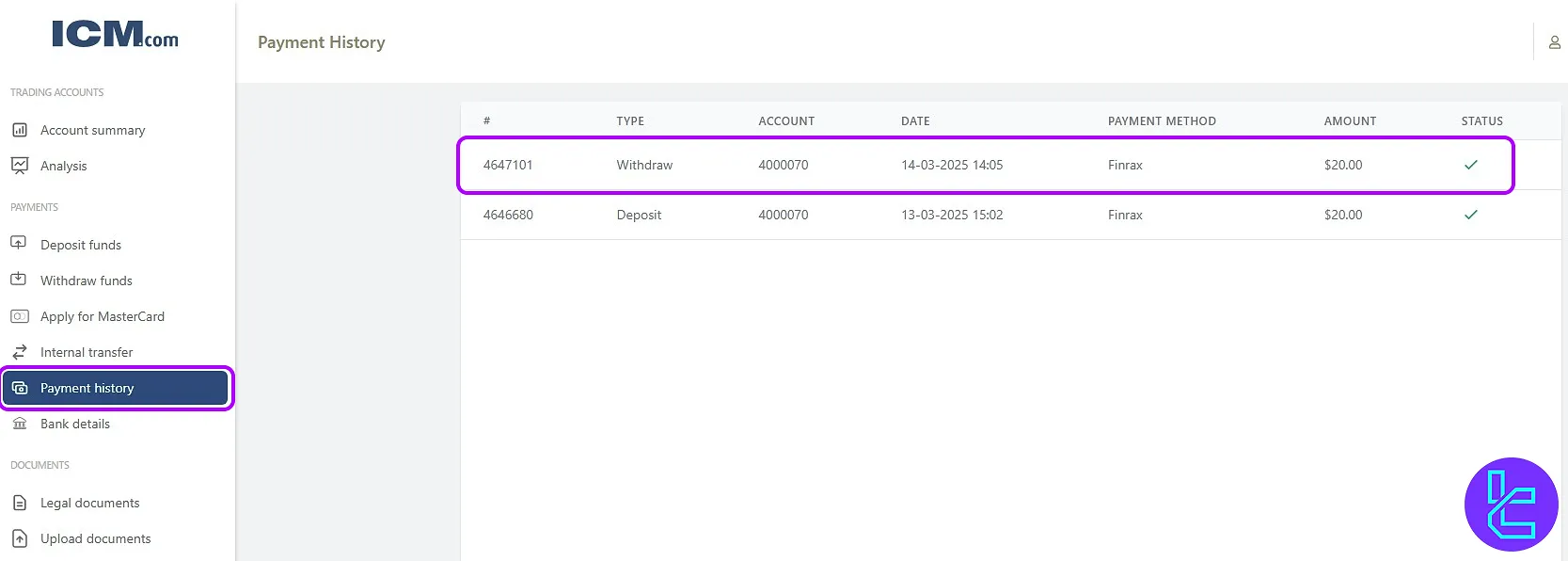Click the PAYMENT METHOD column header
The image size is (1568, 561).
[x=1162, y=120]
